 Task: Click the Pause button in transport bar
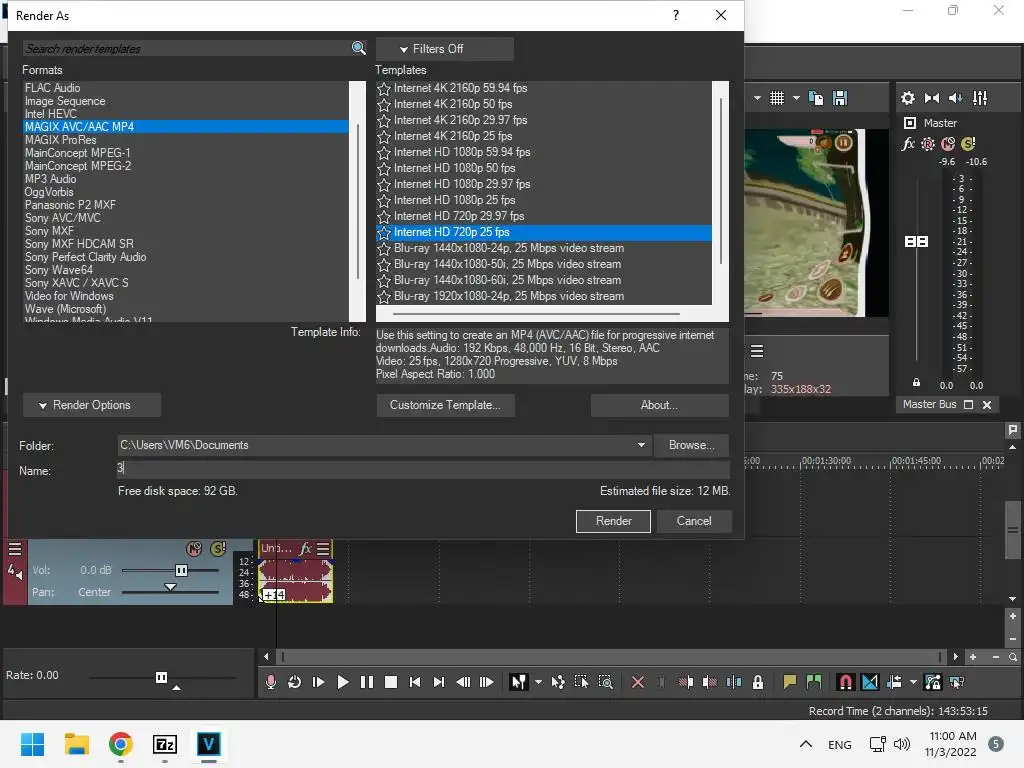point(367,682)
